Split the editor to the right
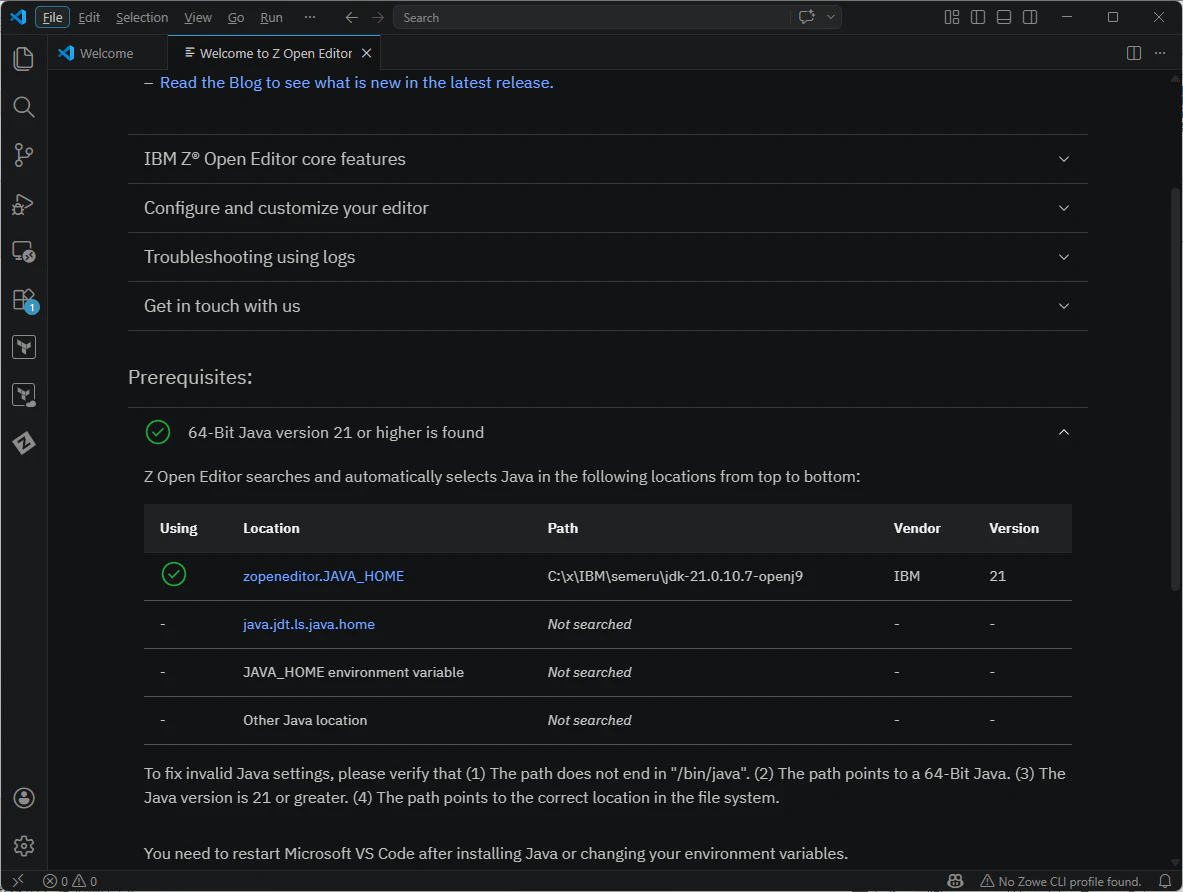 coord(1133,53)
